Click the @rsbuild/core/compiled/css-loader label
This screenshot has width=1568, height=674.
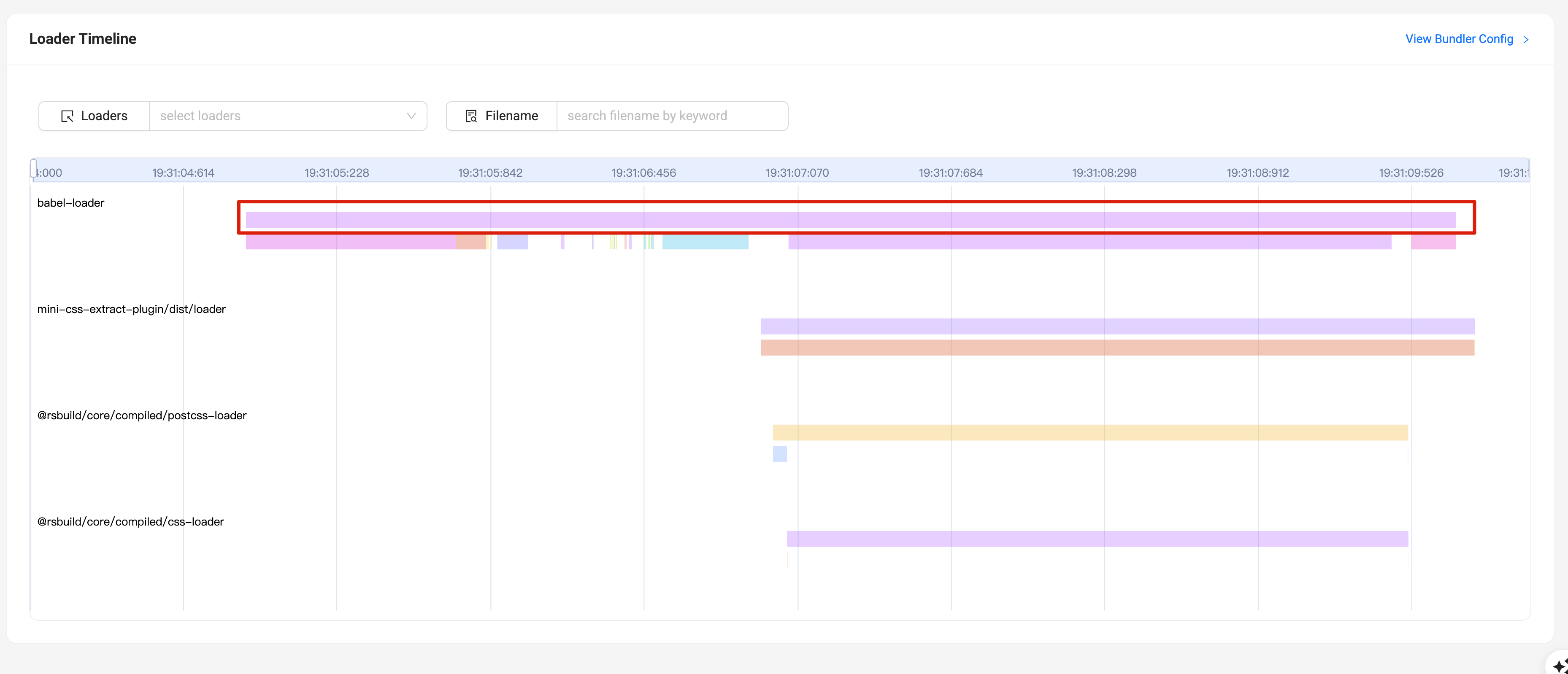click(x=130, y=522)
